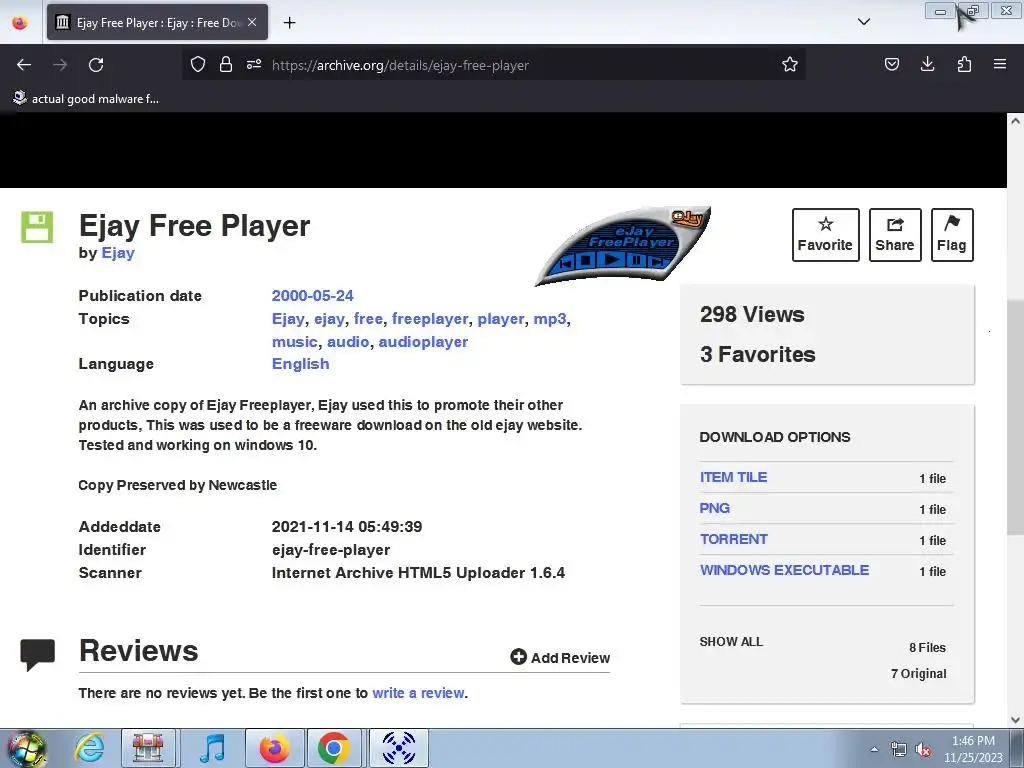
Task: Switch to Firefox in the taskbar
Action: [x=274, y=748]
